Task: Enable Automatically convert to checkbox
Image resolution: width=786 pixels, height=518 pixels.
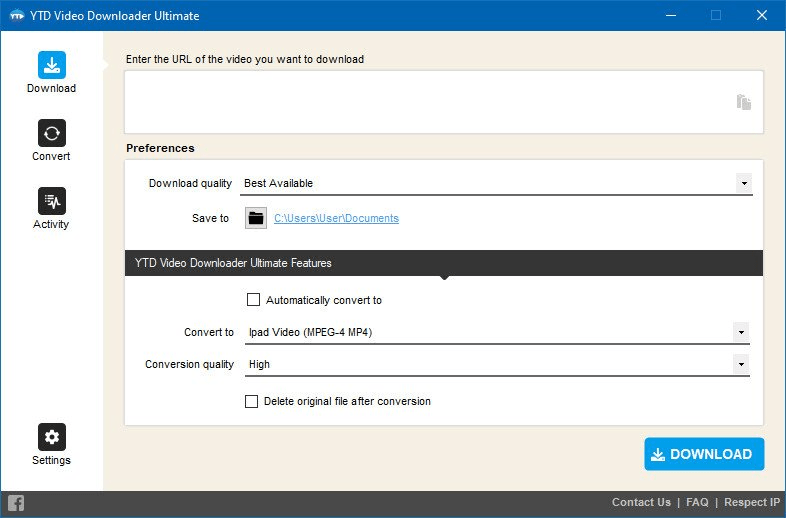Action: [253, 300]
